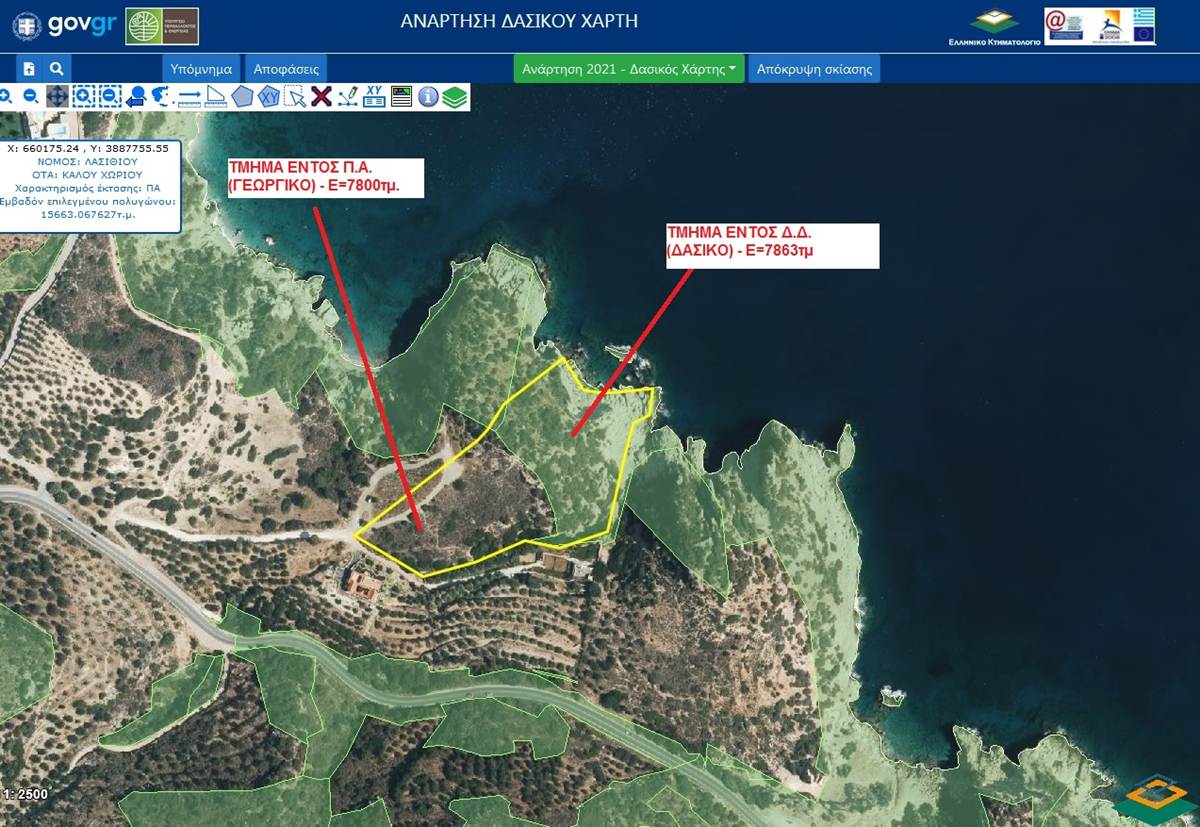Open the Αποφάσεις tab
Image resolution: width=1200 pixels, height=827 pixels.
click(x=286, y=69)
